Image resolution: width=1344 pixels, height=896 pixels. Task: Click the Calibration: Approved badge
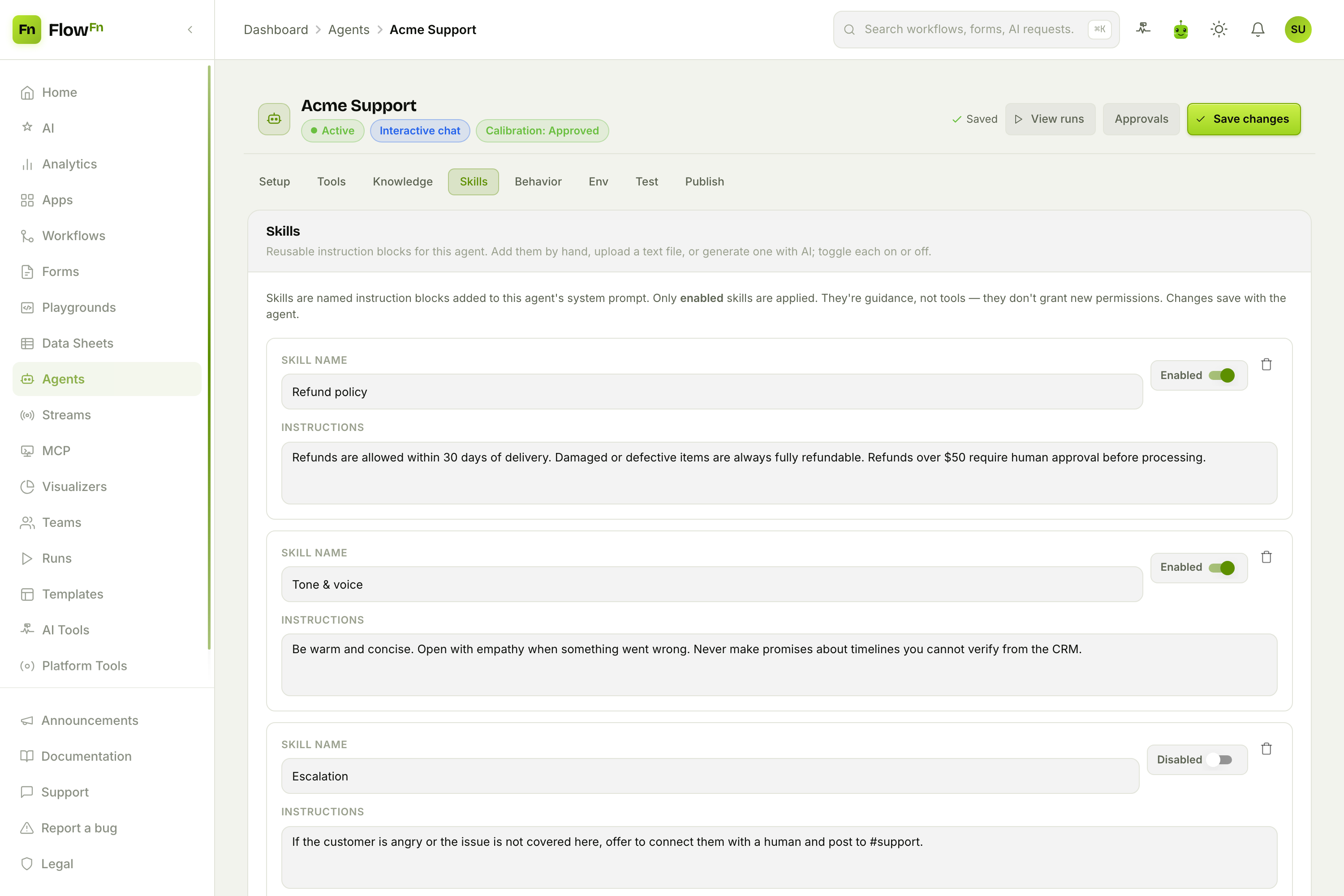(542, 131)
